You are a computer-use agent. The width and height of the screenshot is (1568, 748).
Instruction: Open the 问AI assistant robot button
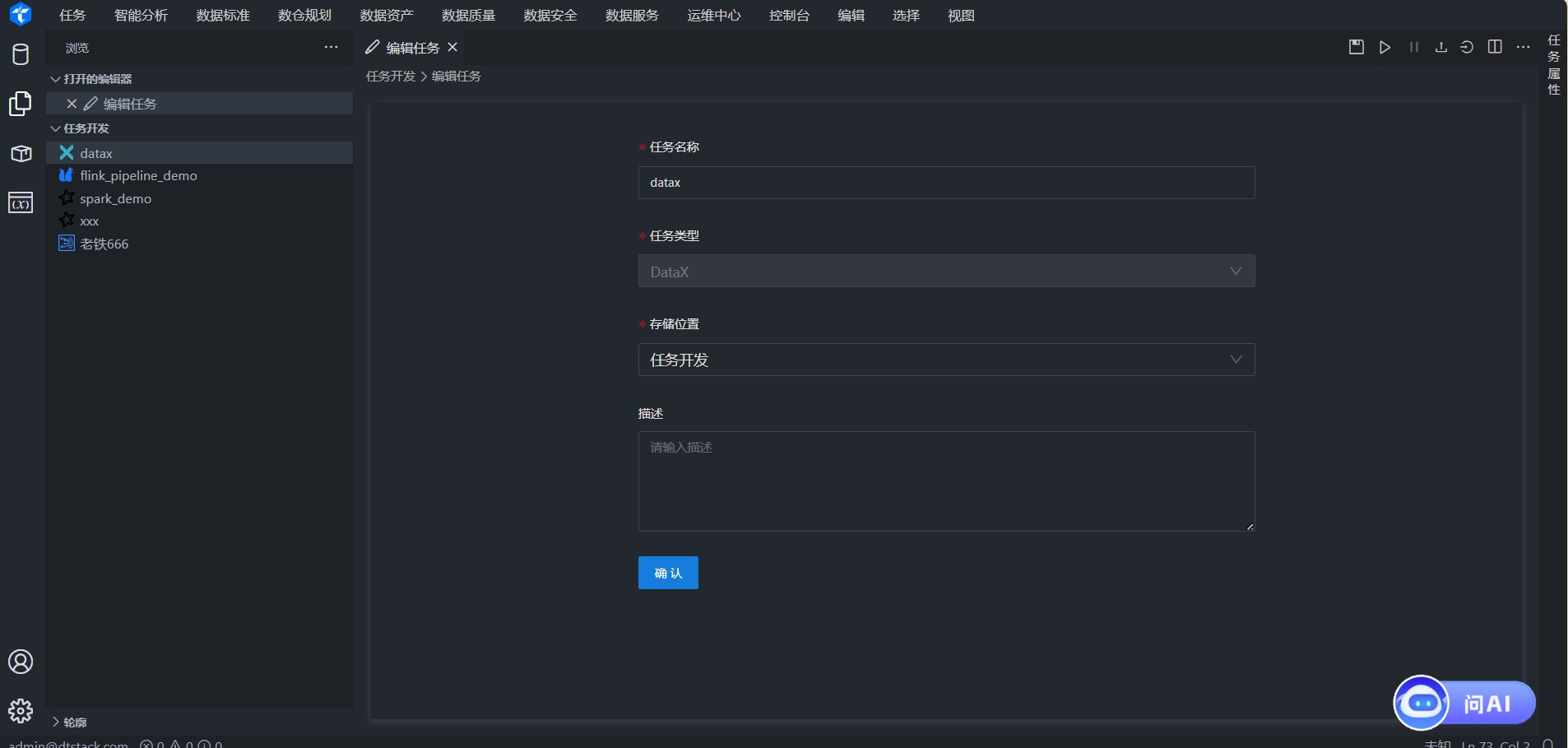tap(1464, 703)
